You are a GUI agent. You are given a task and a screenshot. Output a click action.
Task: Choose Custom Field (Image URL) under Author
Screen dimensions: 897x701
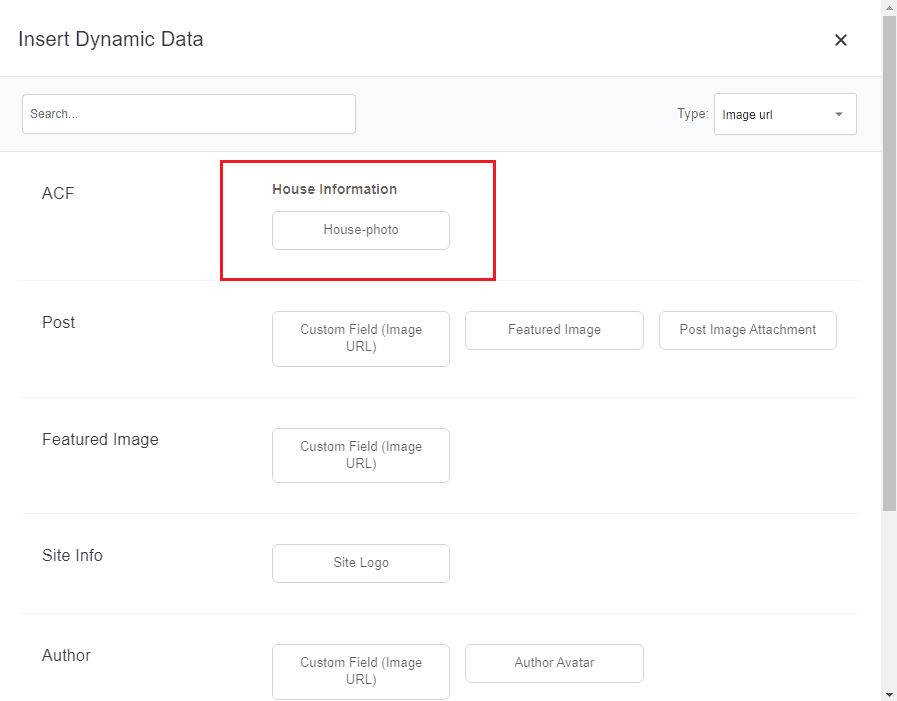click(360, 671)
